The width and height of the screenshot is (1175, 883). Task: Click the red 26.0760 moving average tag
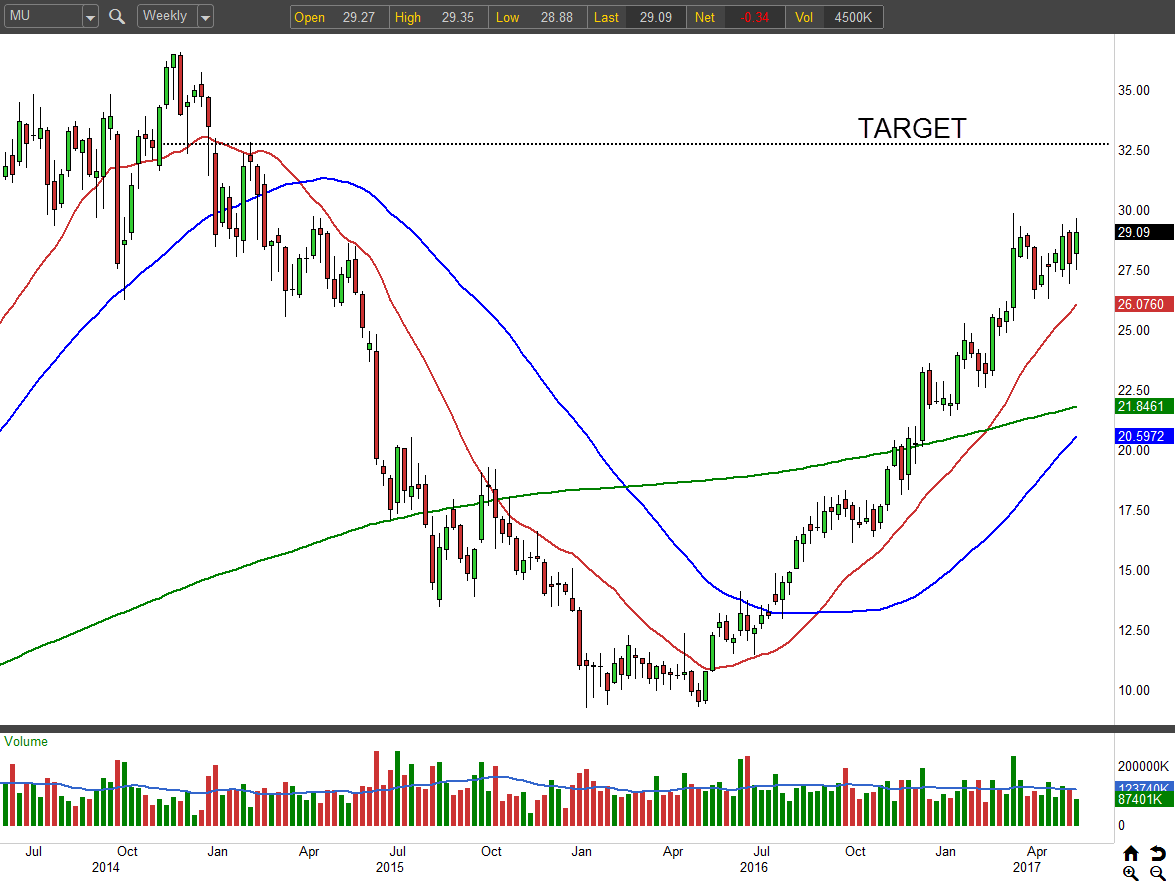click(x=1144, y=304)
